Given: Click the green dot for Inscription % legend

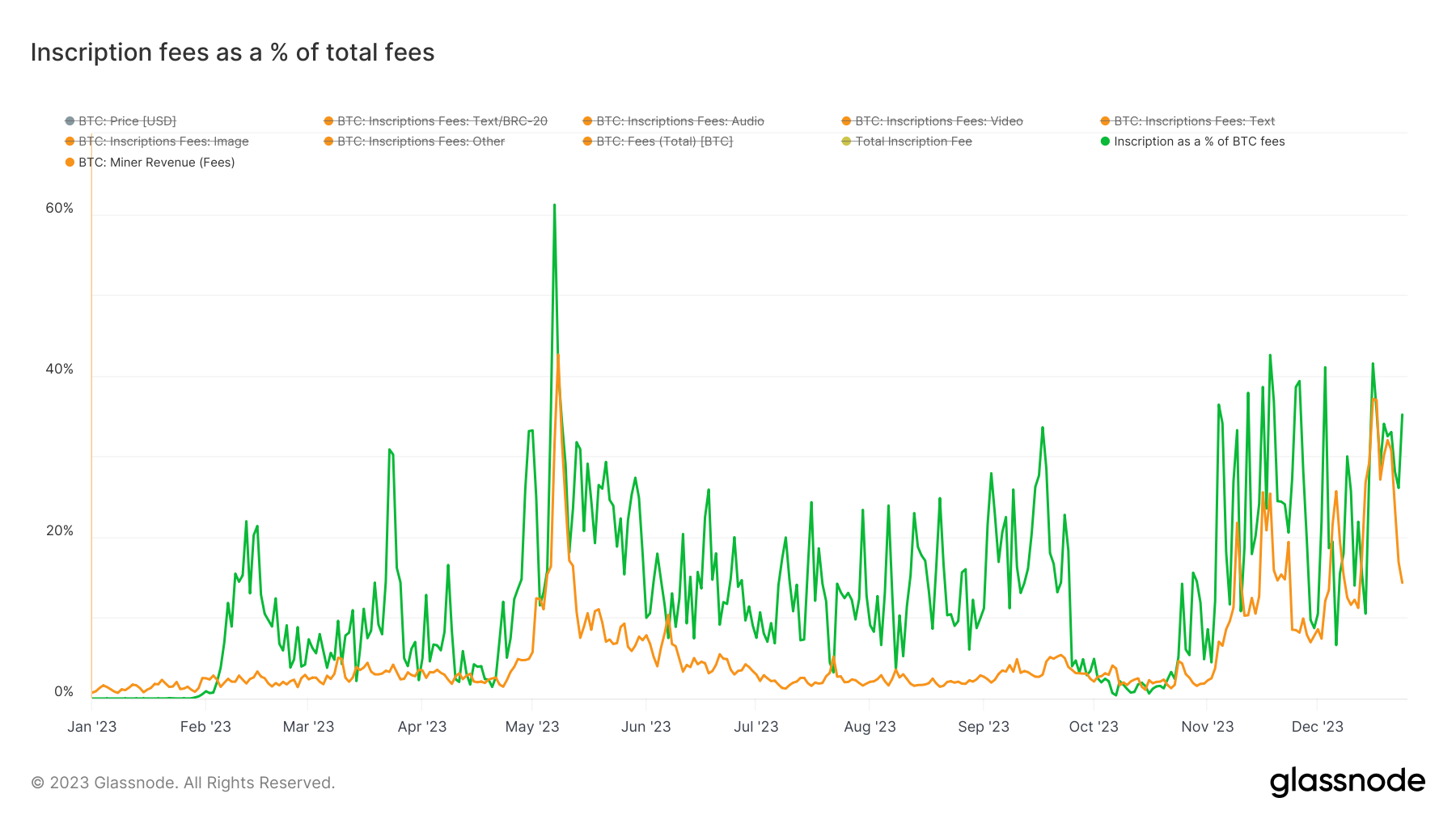Looking at the screenshot, I should pyautogui.click(x=1105, y=141).
